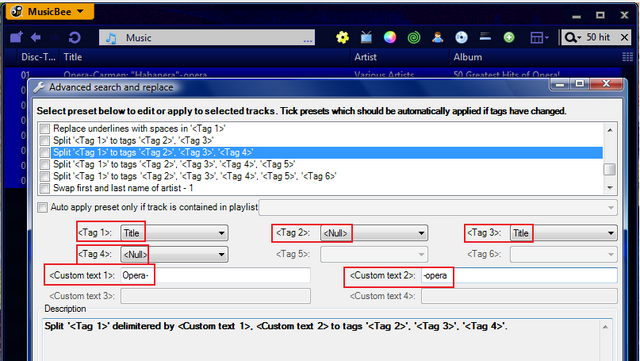Viewport: 640px width, 361px height.
Task: Click the green plus add icon
Action: 509,38
